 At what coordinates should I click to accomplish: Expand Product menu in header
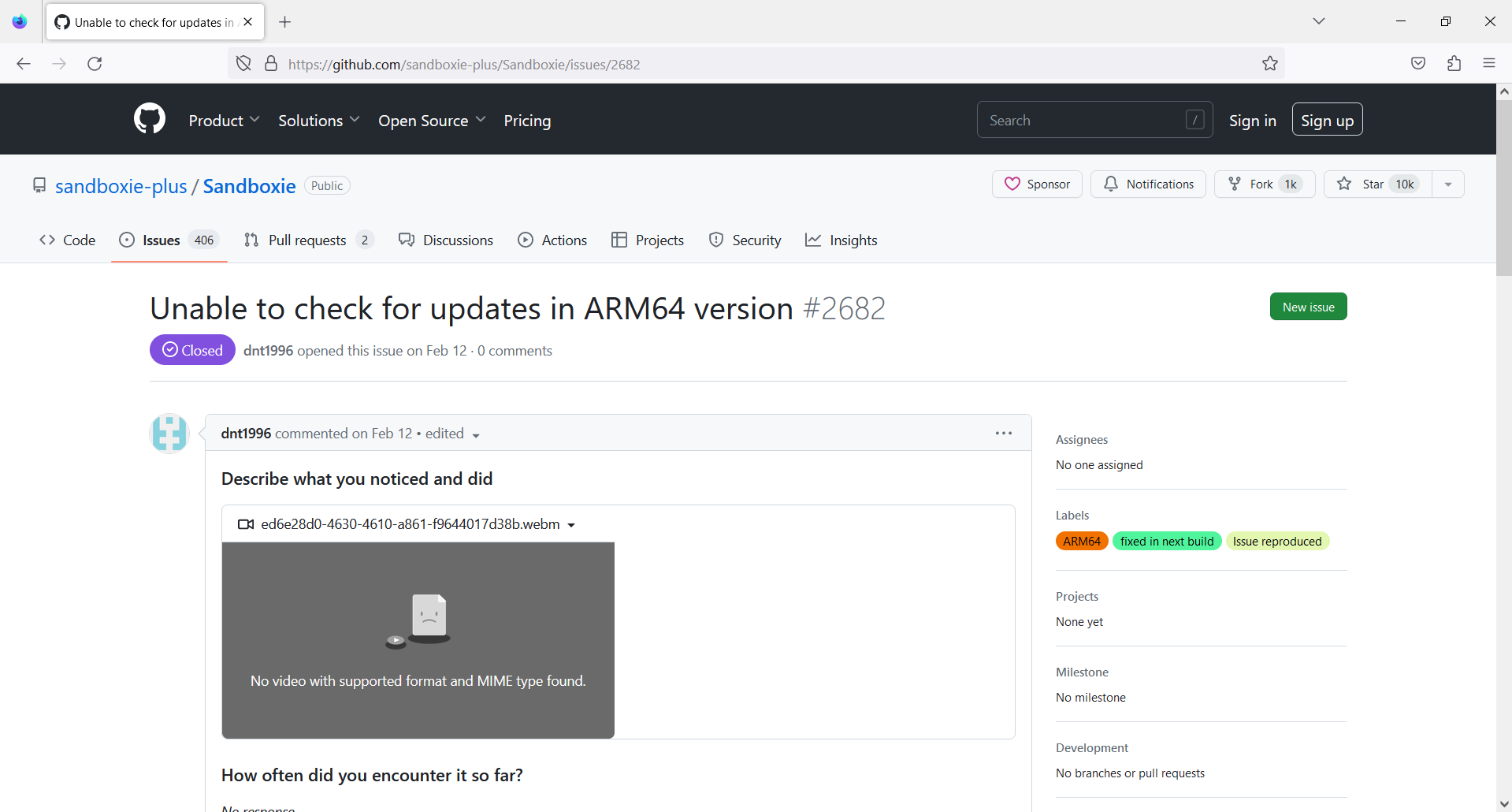coord(224,121)
